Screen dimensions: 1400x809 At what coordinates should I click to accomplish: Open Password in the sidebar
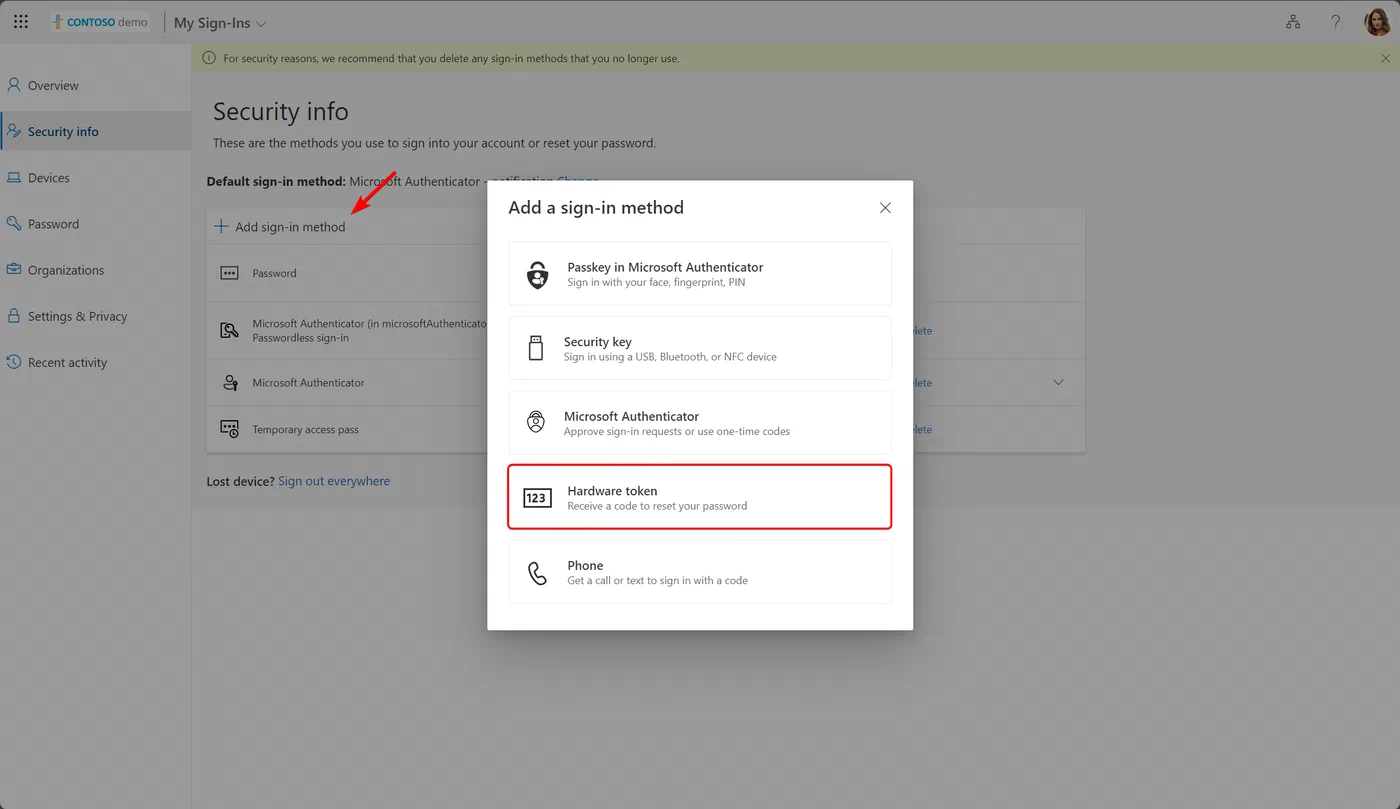click(x=96, y=224)
